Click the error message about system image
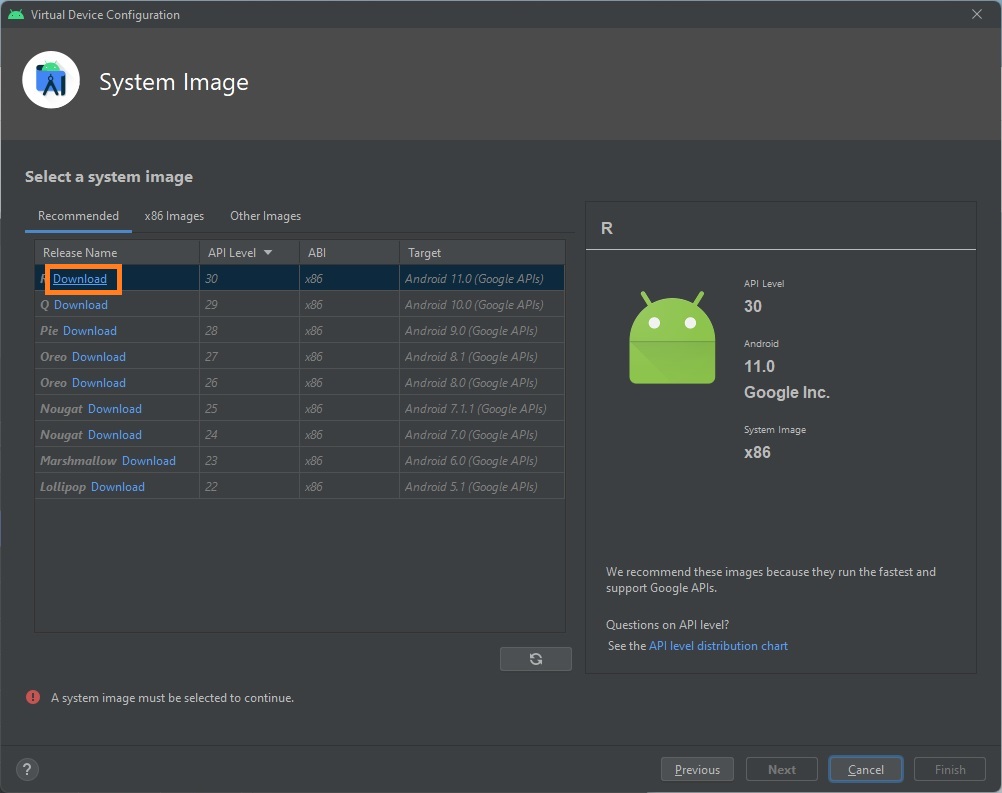Viewport: 1002px width, 793px height. 173,698
